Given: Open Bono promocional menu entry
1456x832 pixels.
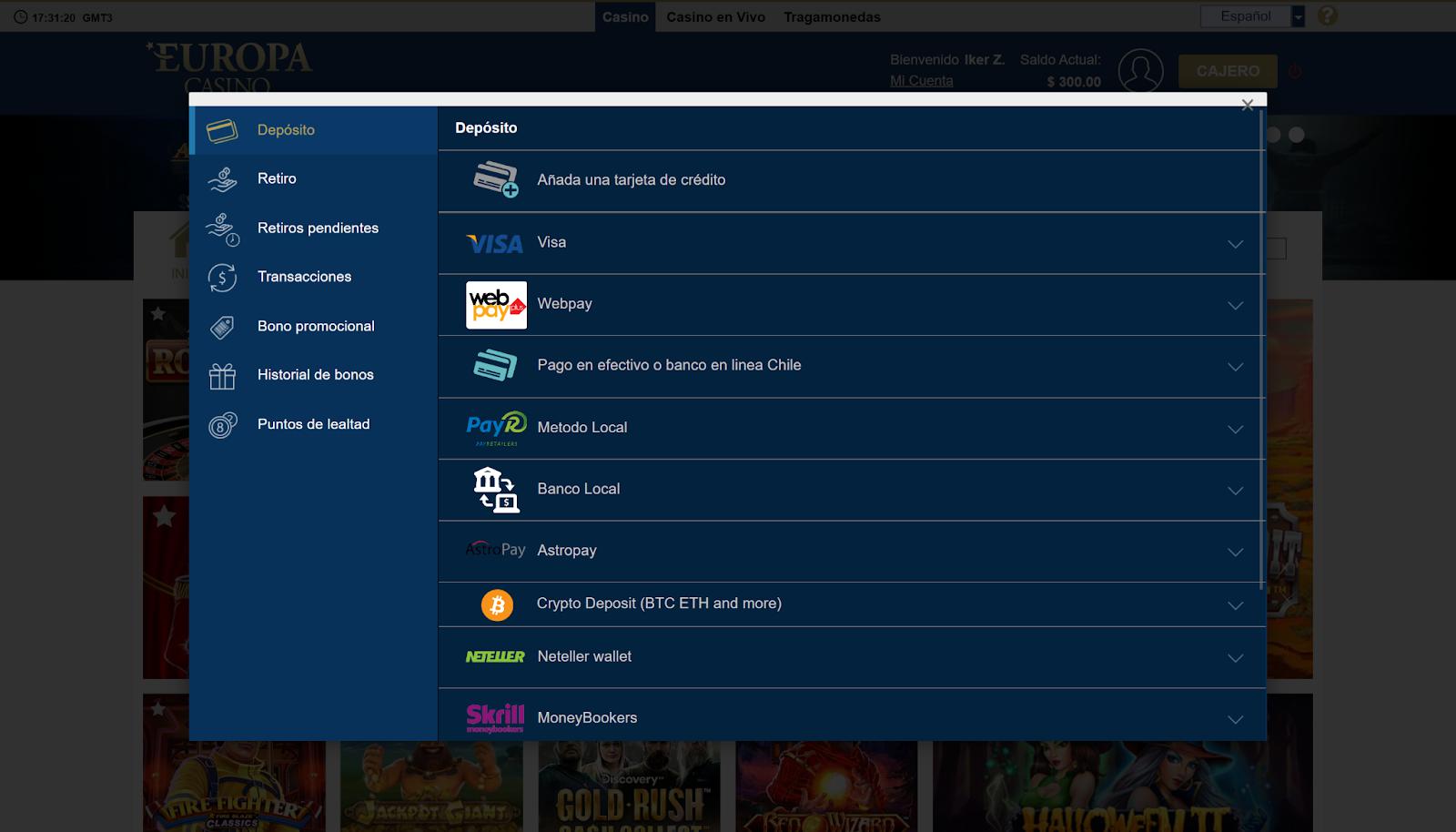Looking at the screenshot, I should [x=313, y=326].
